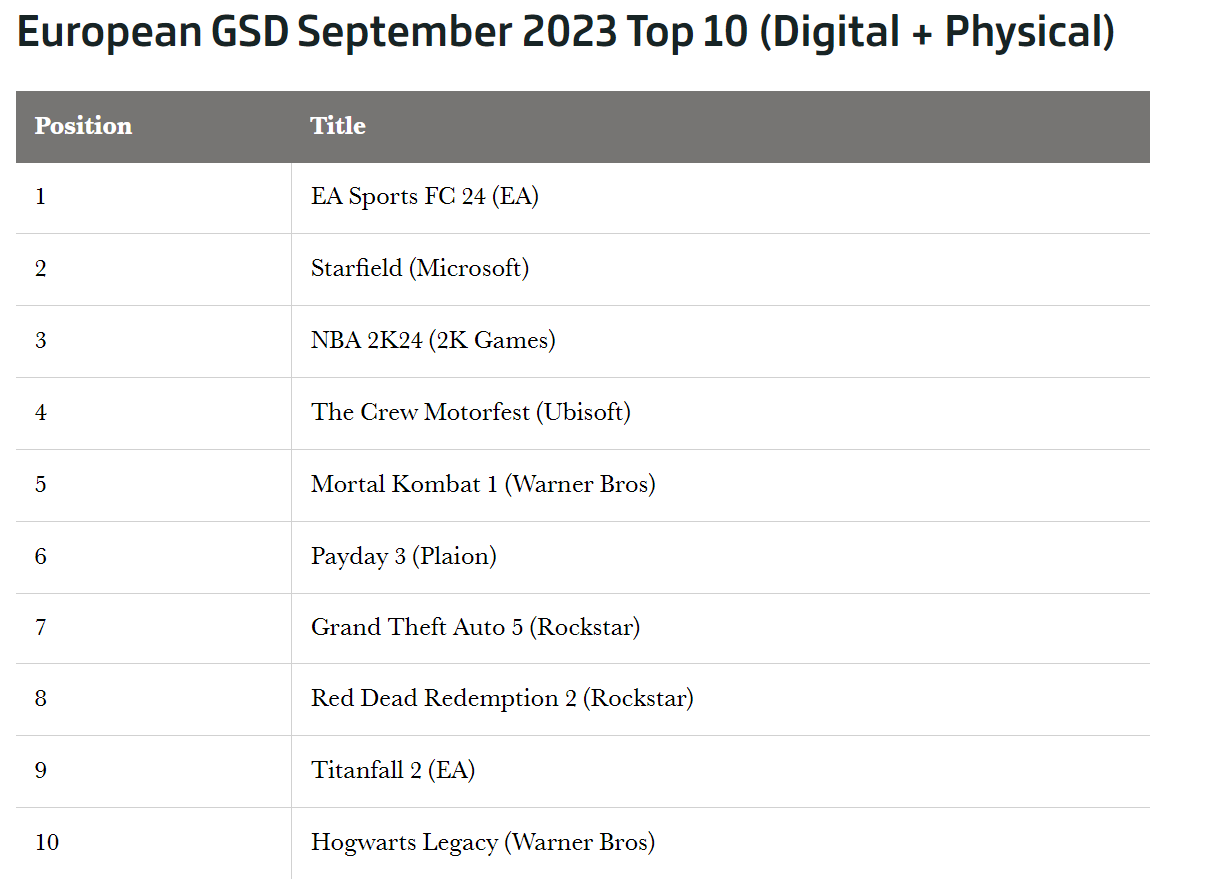Click position number 1 cell
This screenshot has width=1205, height=894.
coord(41,196)
